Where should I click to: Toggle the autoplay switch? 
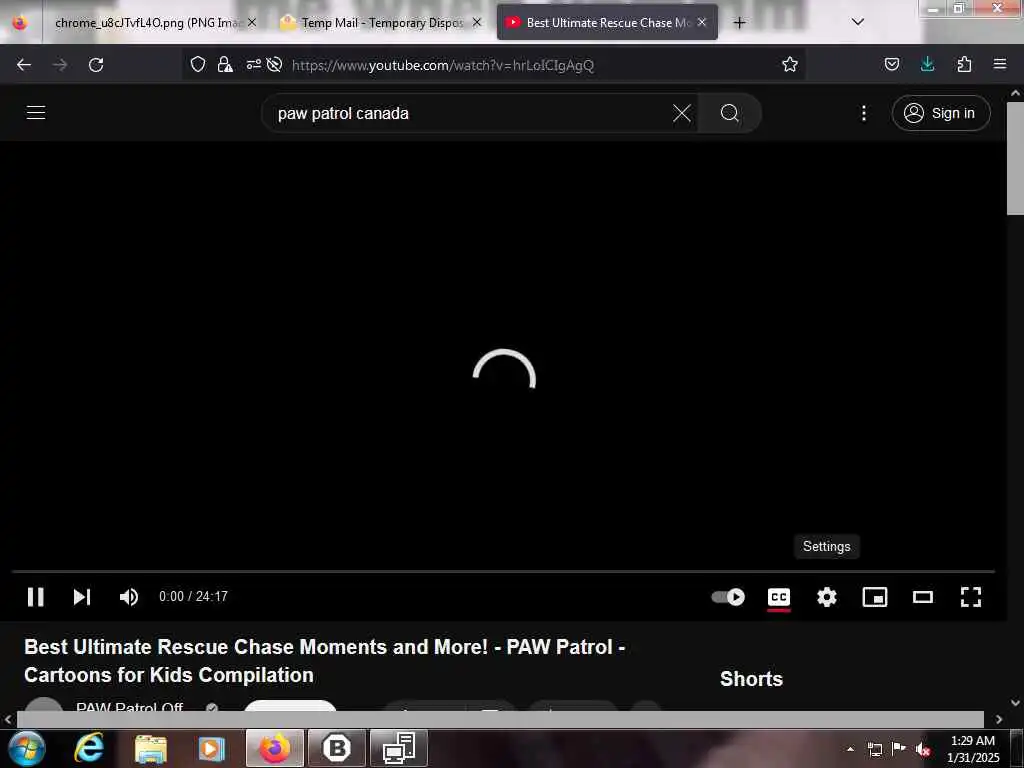click(728, 596)
